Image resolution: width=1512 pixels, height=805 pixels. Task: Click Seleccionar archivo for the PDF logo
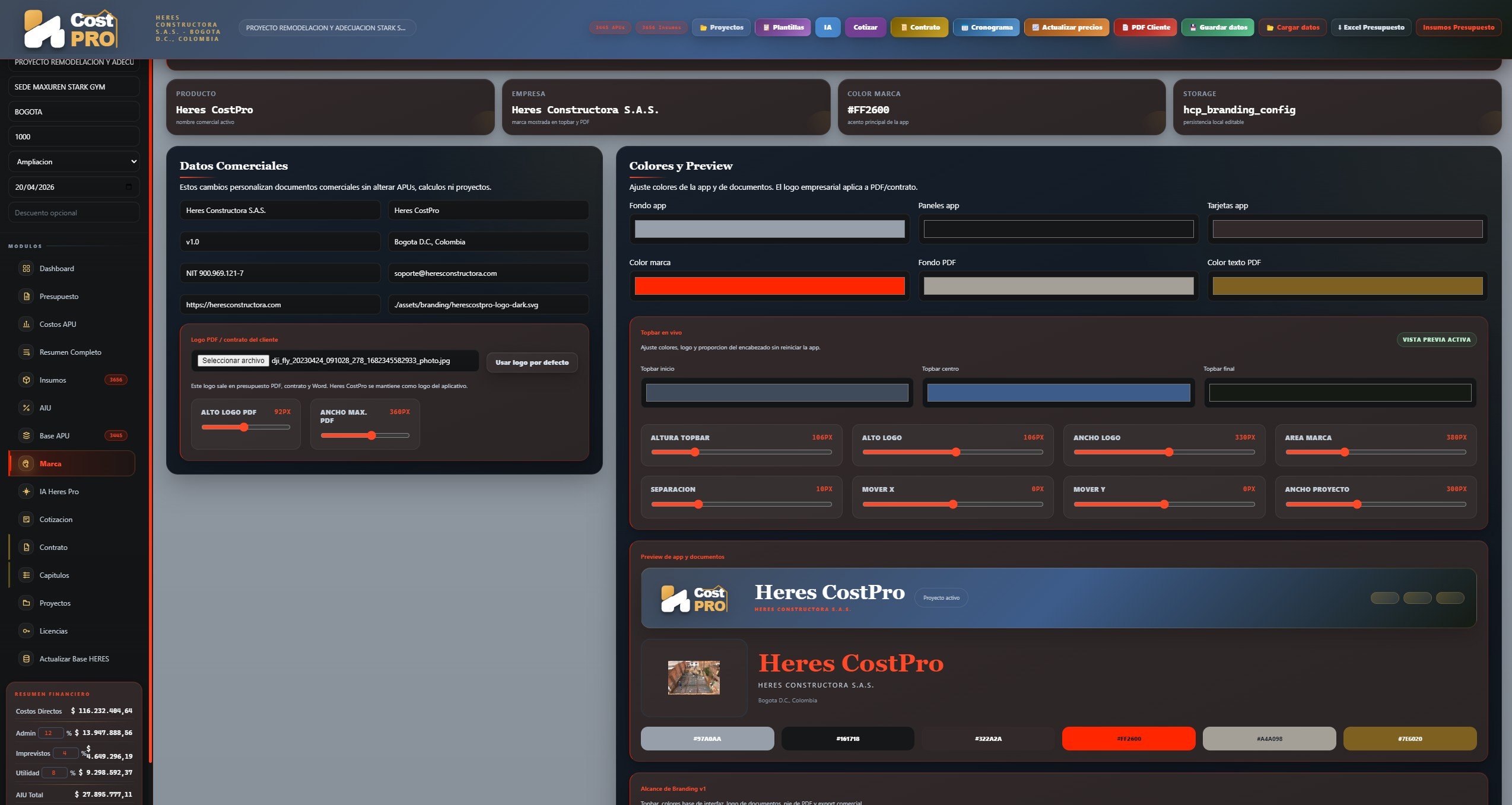coord(233,361)
